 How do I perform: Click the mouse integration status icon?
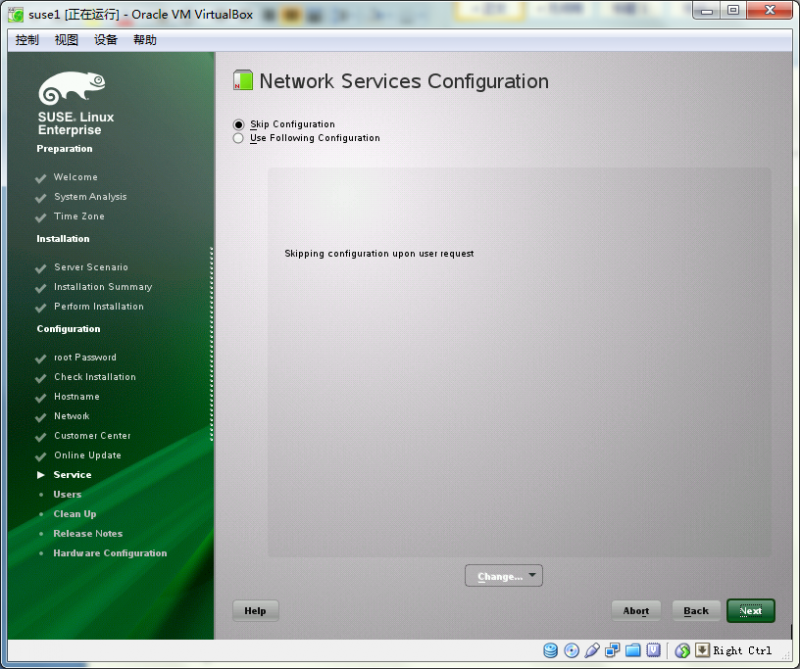coord(681,650)
